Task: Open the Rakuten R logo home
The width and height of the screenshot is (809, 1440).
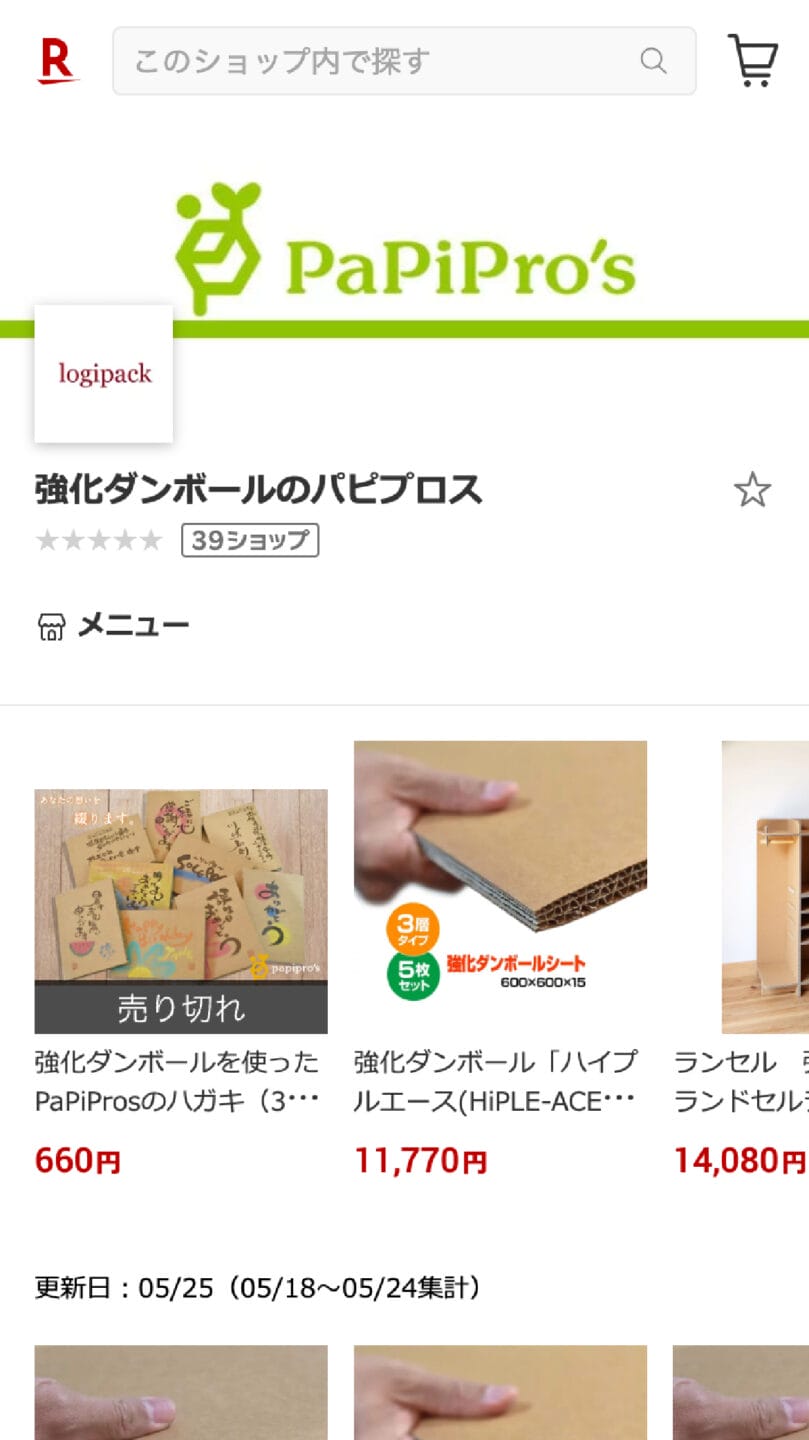Action: click(58, 61)
